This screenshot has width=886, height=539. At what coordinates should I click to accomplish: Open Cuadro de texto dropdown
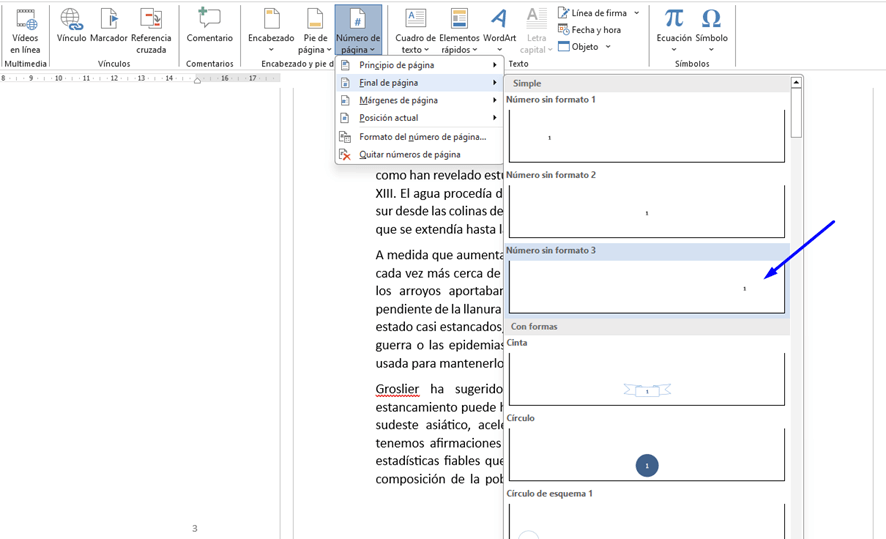click(x=415, y=32)
